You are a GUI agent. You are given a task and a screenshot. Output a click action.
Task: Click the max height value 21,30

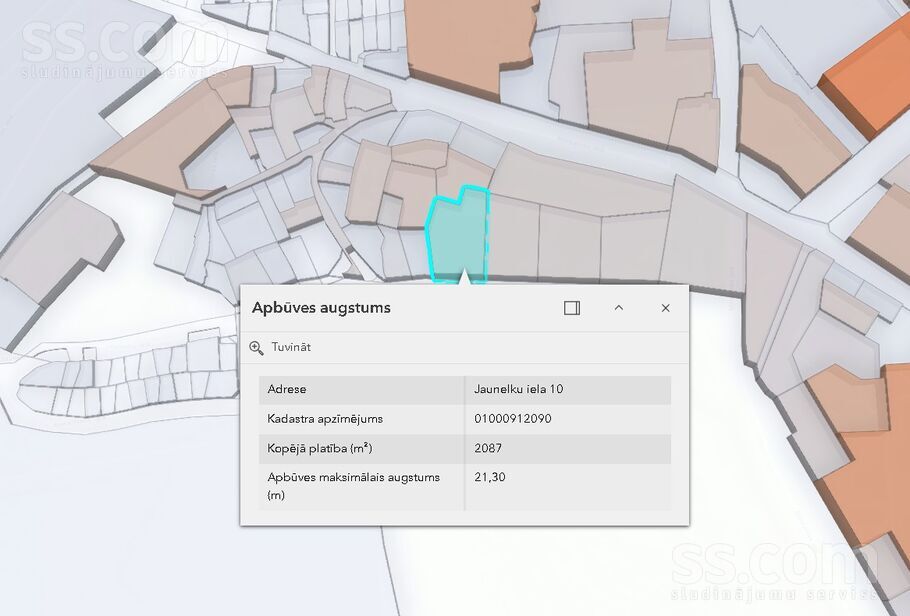point(490,478)
